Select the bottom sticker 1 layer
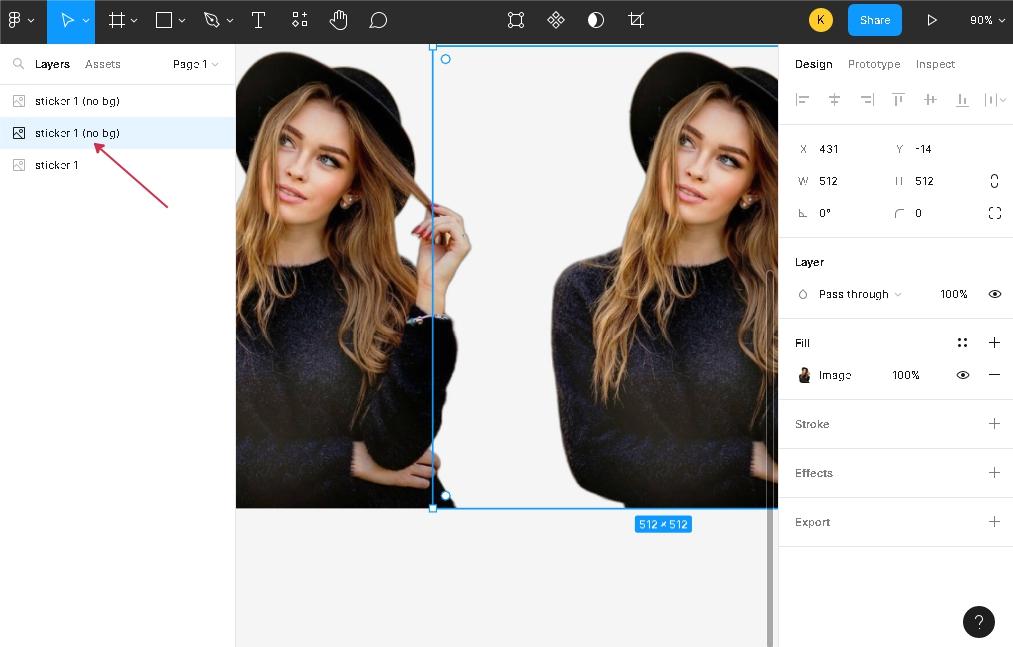Image resolution: width=1013 pixels, height=647 pixels. [x=56, y=165]
